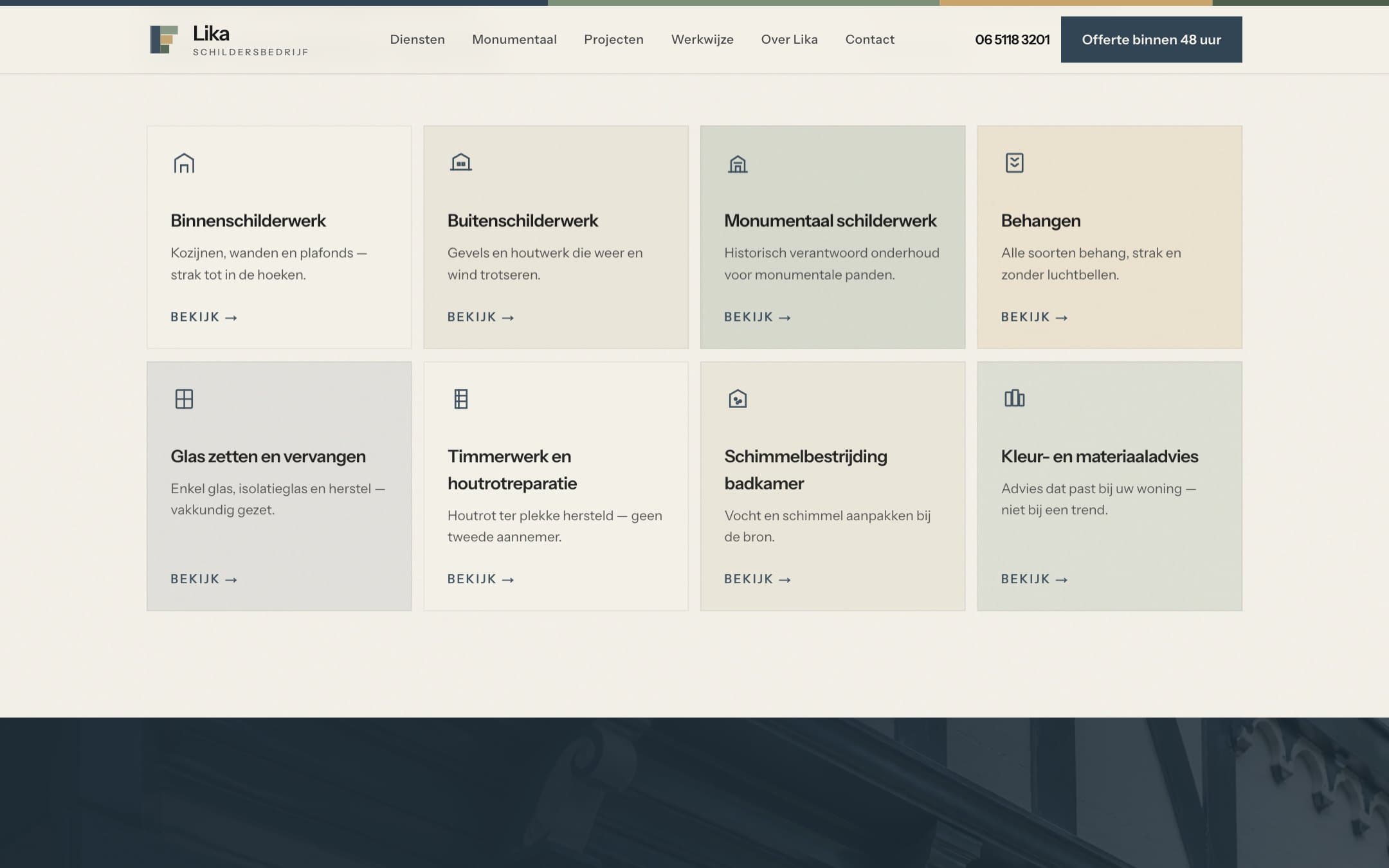Click the Lika Schildersbedrijf brand name
Image resolution: width=1389 pixels, height=868 pixels.
coord(251,41)
